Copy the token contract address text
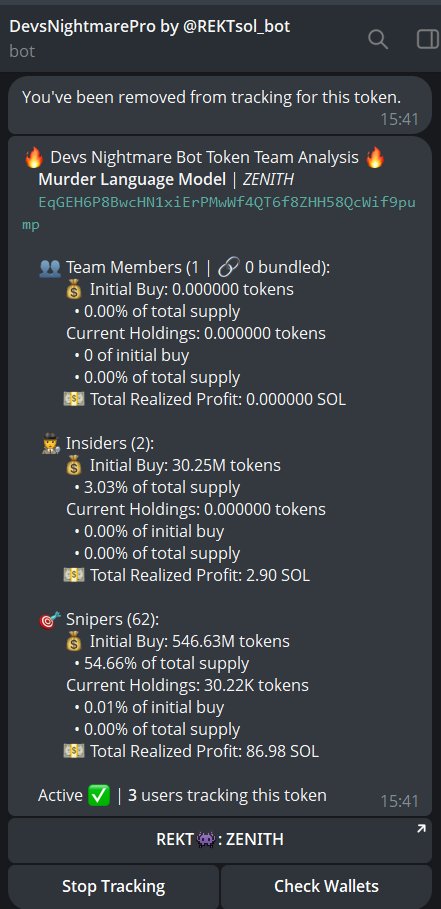Screen dimensions: 441x909 pyautogui.click(x=219, y=213)
